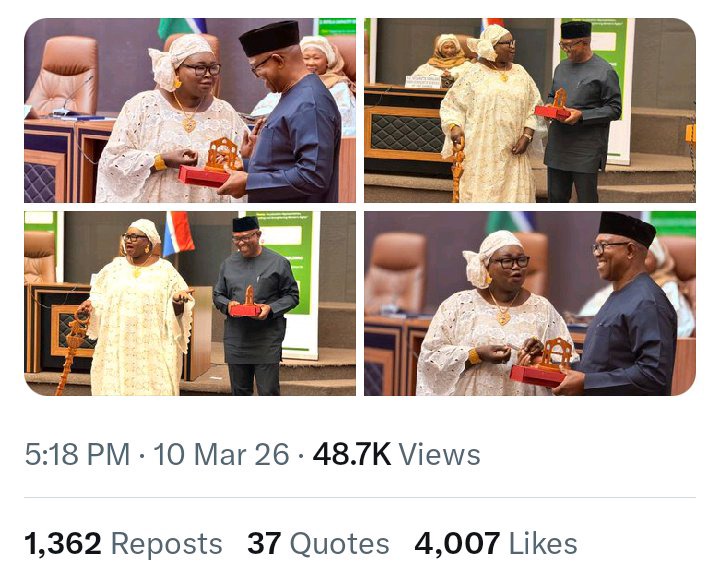Screen dimensions: 720x584
Task: Open the Reposts list
Action: pyautogui.click(x=166, y=544)
